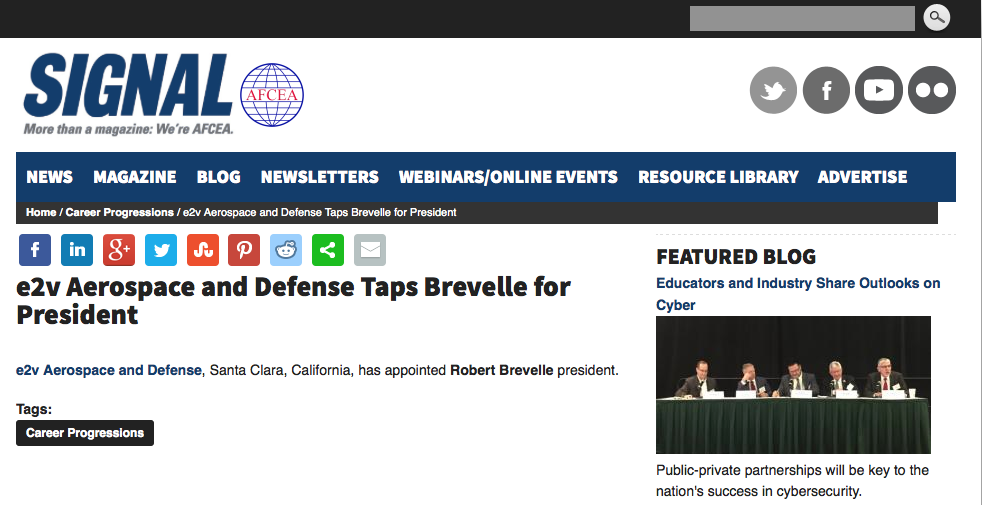Email the article via envelope icon

point(370,250)
